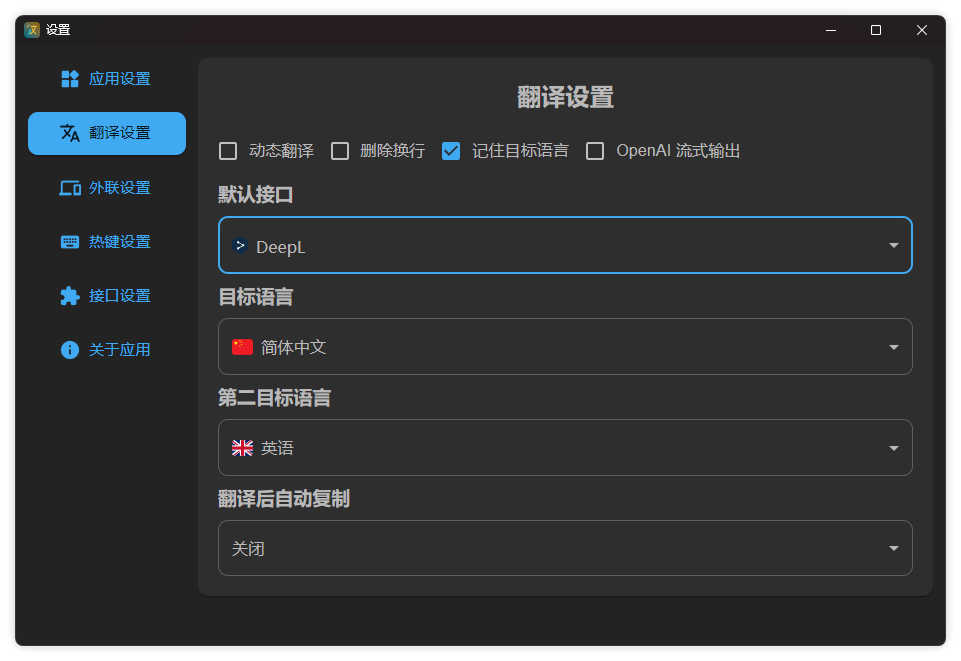The width and height of the screenshot is (961, 661).
Task: Expand the 默认接口 dropdown arrow
Action: click(893, 246)
